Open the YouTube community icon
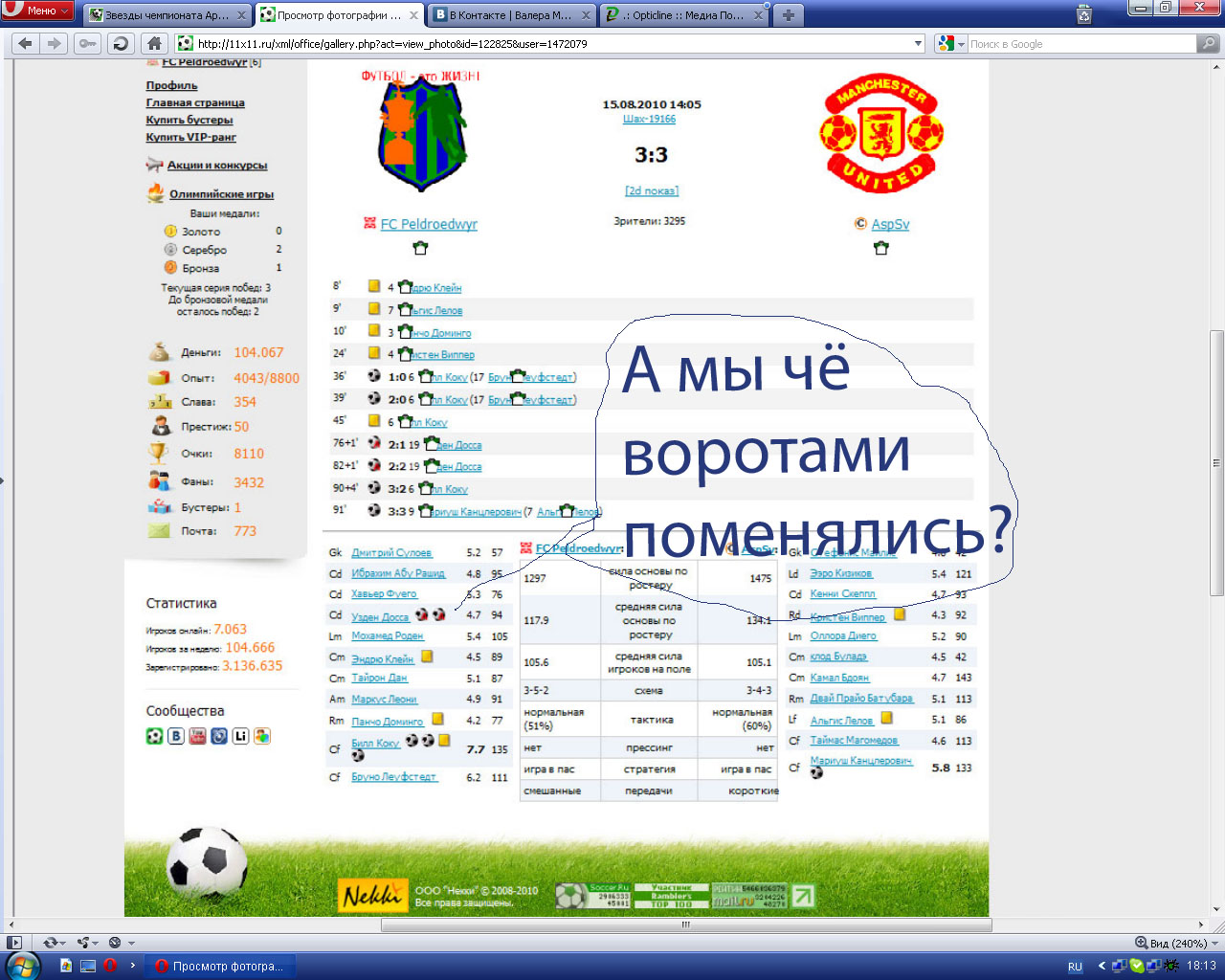1225x980 pixels. point(197,736)
